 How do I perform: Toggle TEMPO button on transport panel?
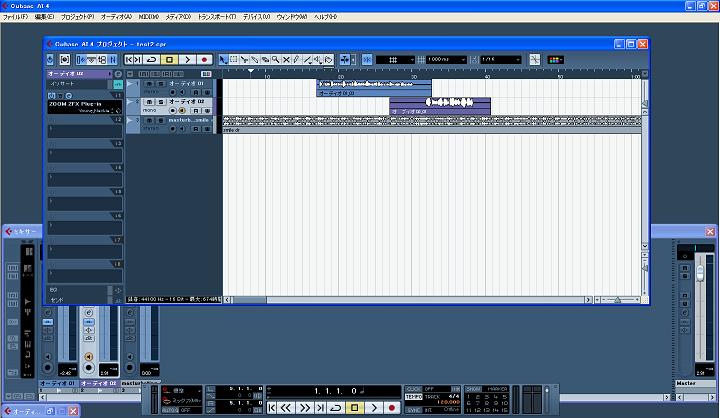point(413,397)
